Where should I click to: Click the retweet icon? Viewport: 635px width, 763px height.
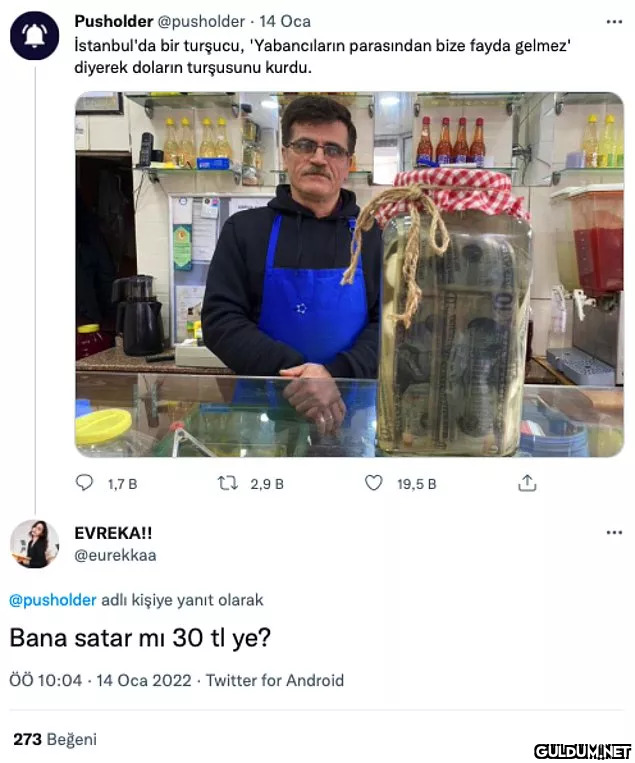coord(227,483)
